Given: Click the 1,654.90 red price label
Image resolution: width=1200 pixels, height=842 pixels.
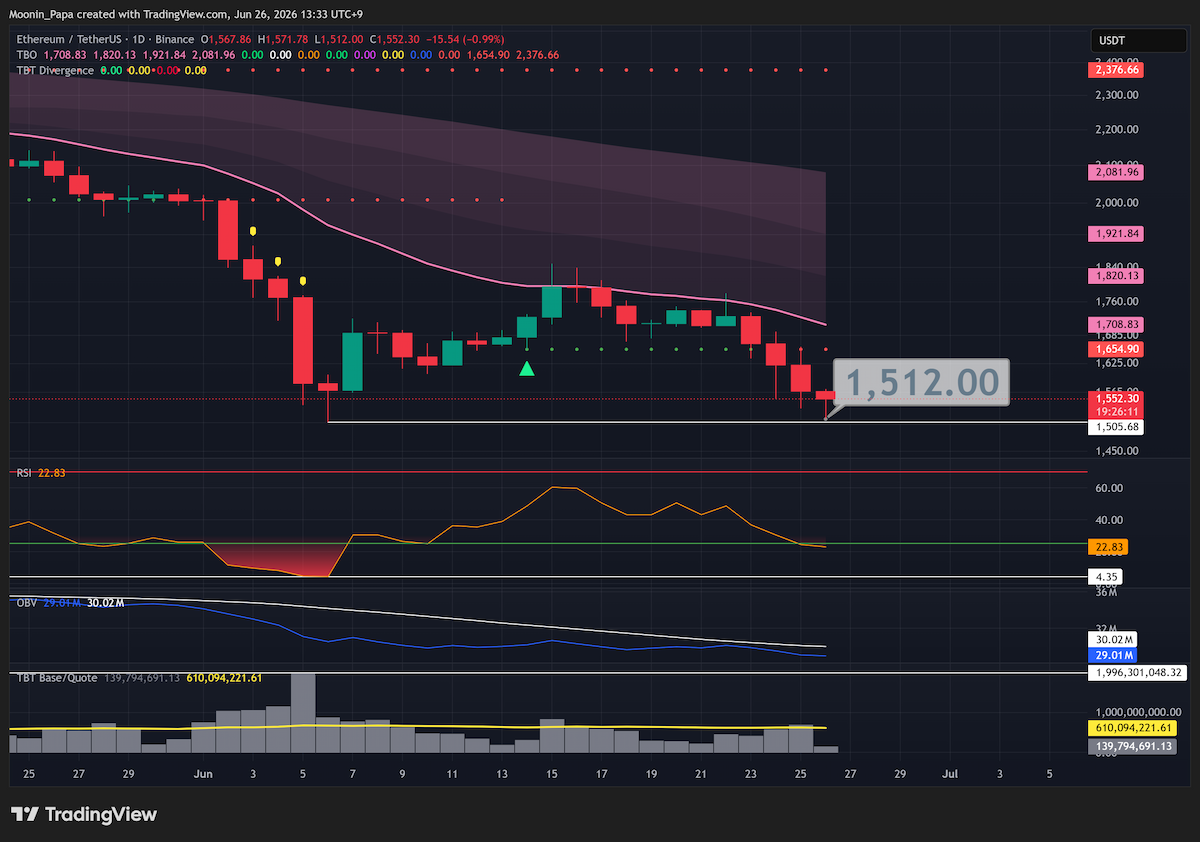Looking at the screenshot, I should coord(1118,349).
